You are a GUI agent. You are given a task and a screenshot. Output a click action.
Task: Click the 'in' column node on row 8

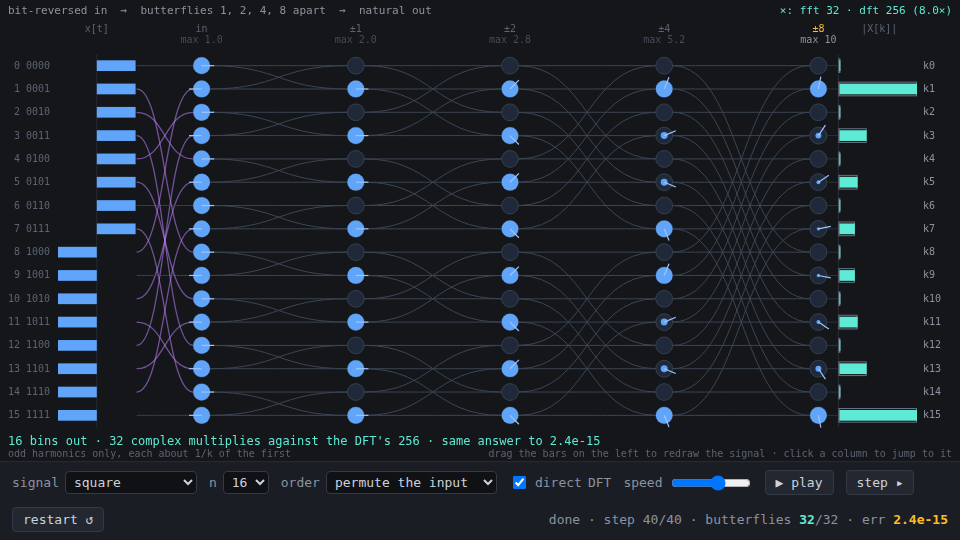(201, 252)
